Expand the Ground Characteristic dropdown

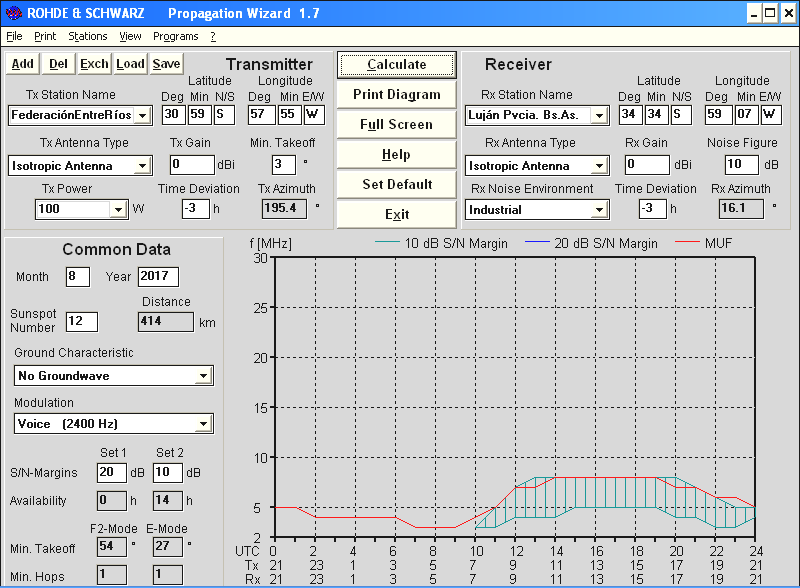[203, 376]
